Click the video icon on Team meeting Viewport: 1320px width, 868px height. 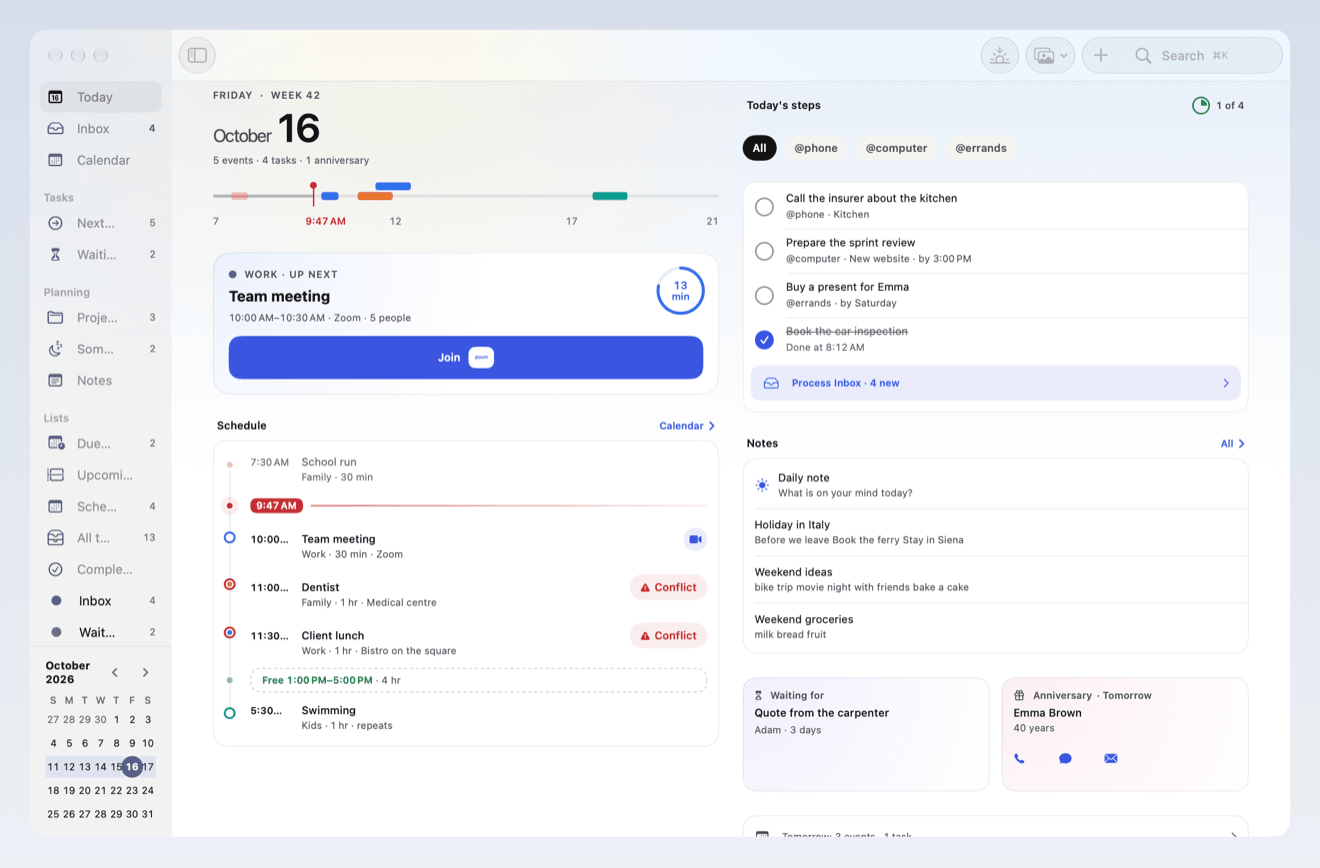[x=695, y=539]
